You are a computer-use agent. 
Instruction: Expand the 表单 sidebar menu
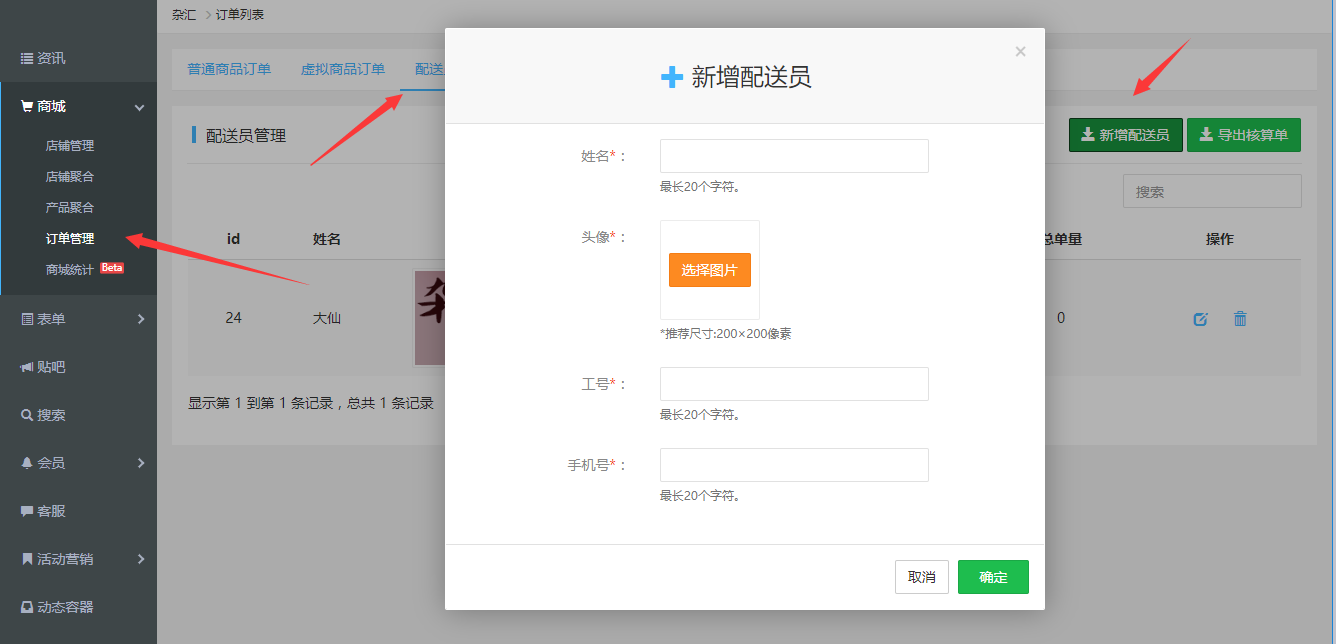tap(141, 319)
